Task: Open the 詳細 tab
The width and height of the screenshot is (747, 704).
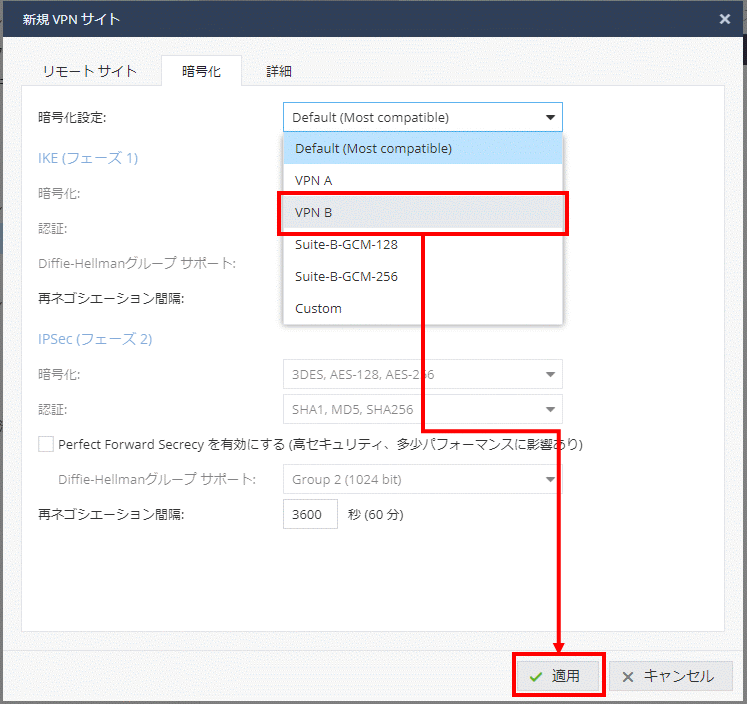Action: pyautogui.click(x=279, y=71)
